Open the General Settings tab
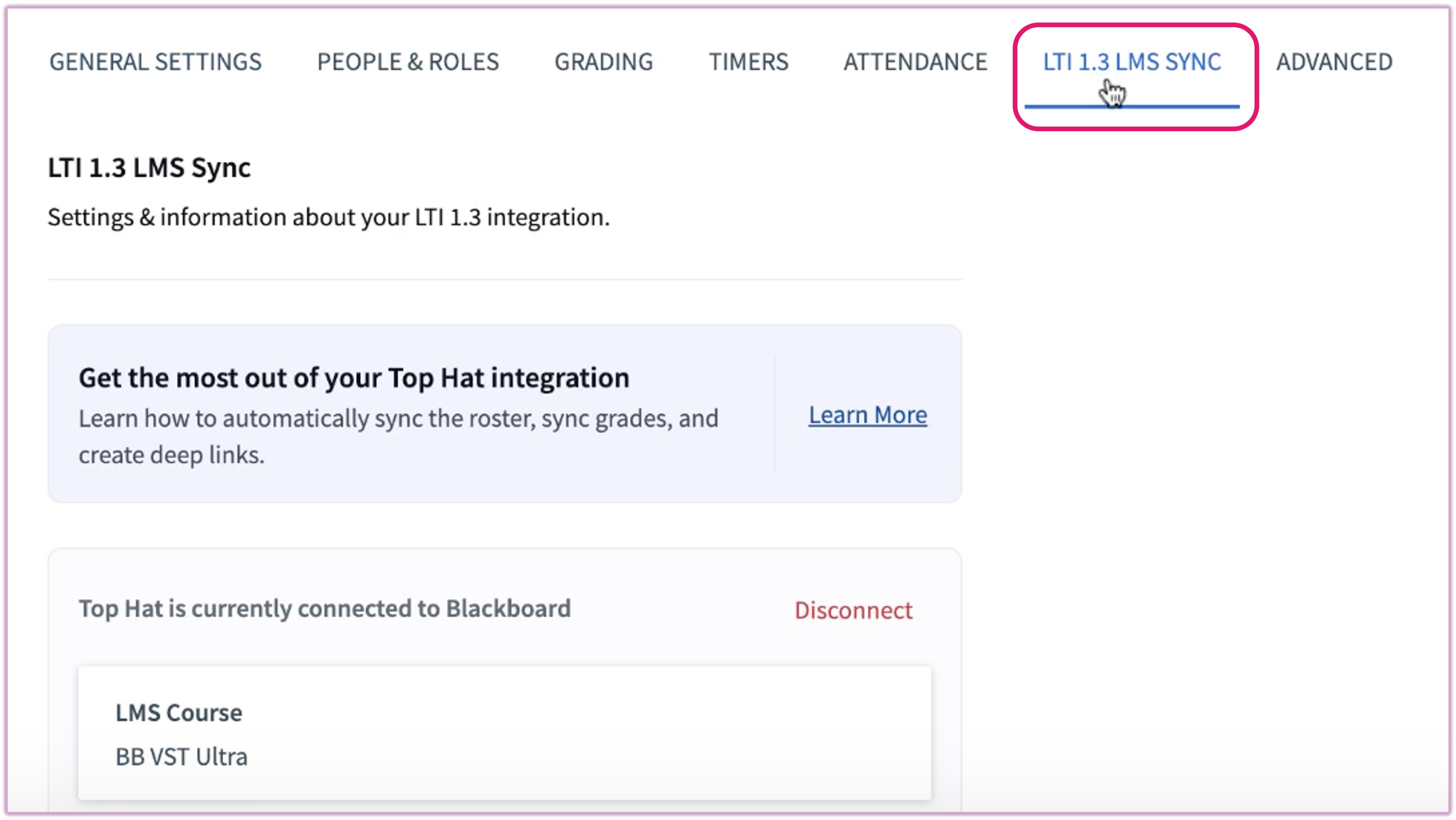This screenshot has width=1456, height=820. coord(155,62)
